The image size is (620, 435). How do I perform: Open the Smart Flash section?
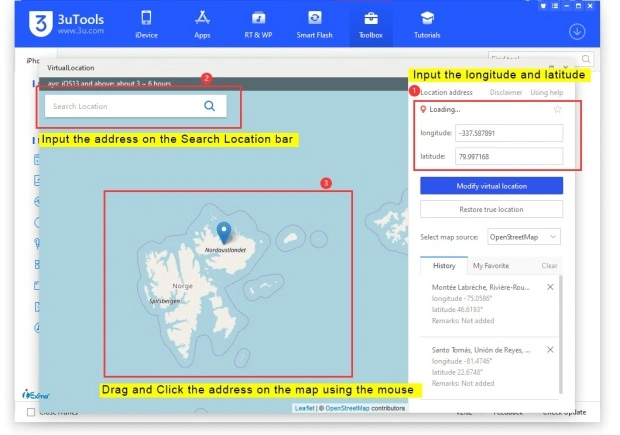click(314, 25)
